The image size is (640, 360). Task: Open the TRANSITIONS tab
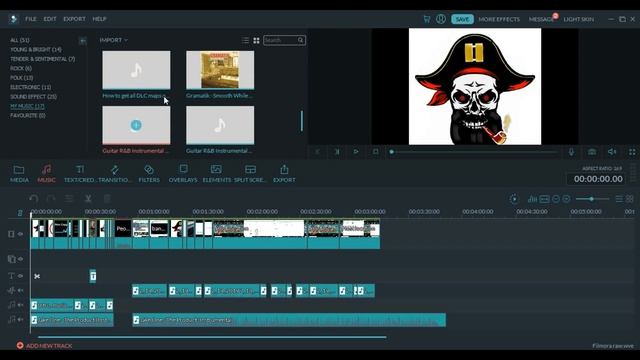point(115,173)
